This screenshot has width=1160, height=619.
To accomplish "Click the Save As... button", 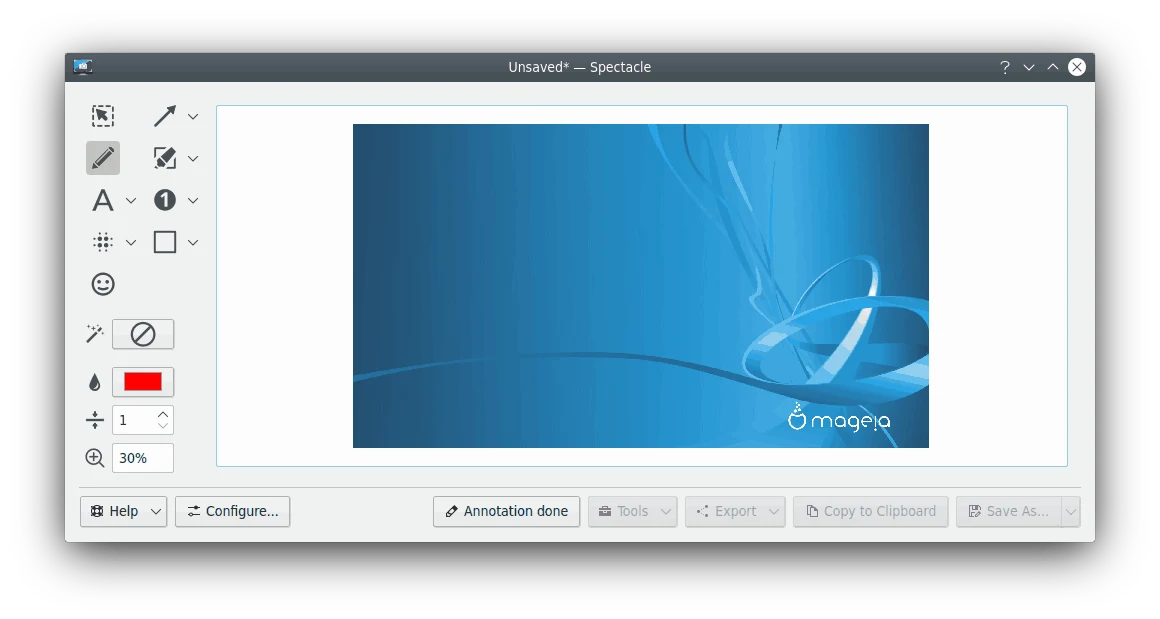I will [1009, 511].
